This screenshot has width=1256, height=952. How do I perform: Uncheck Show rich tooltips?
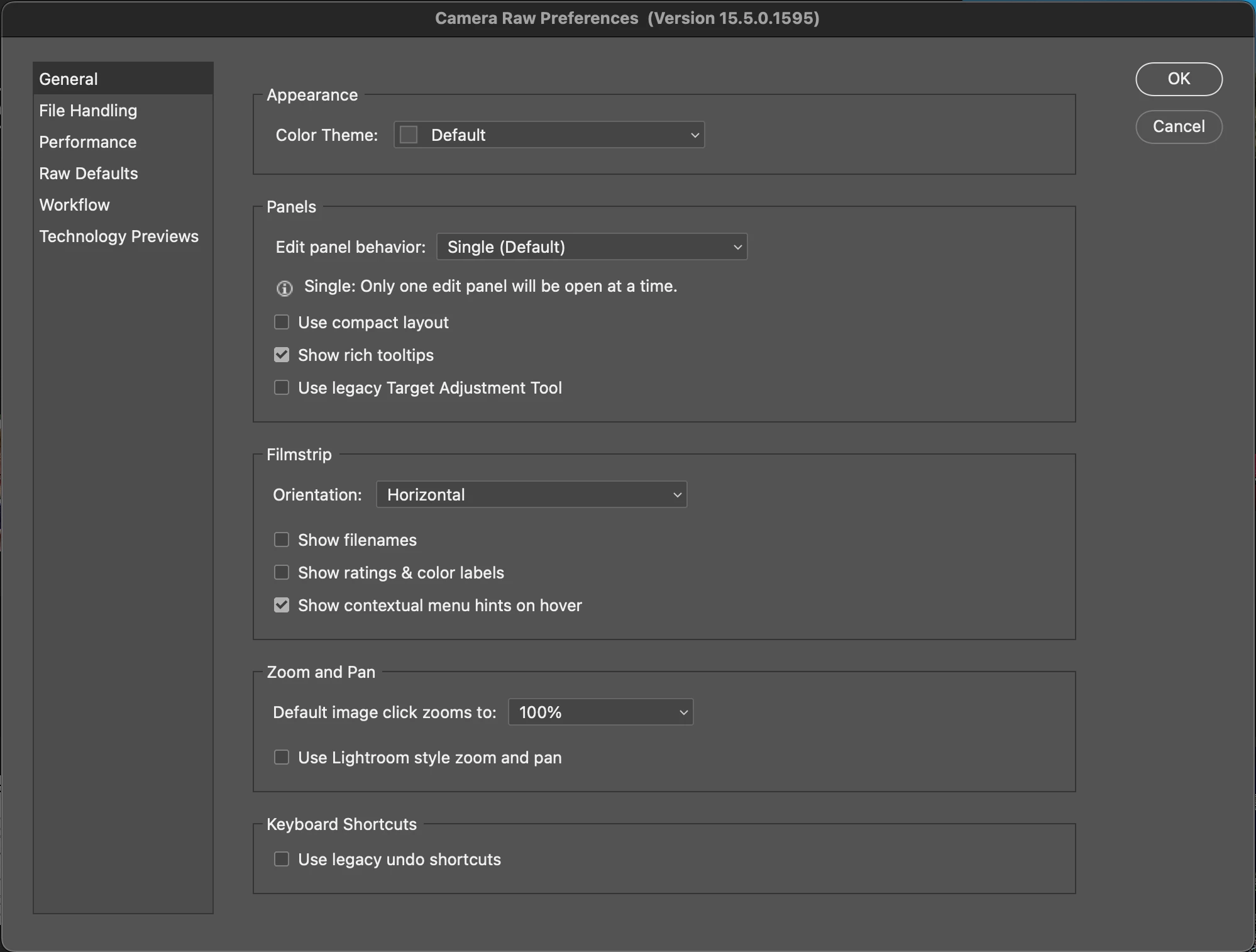[282, 355]
